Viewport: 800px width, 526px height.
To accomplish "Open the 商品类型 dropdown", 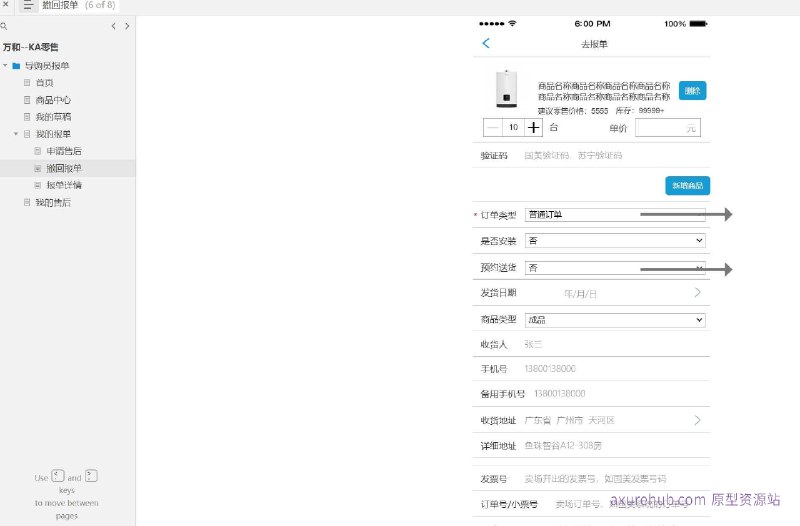I will (x=615, y=320).
